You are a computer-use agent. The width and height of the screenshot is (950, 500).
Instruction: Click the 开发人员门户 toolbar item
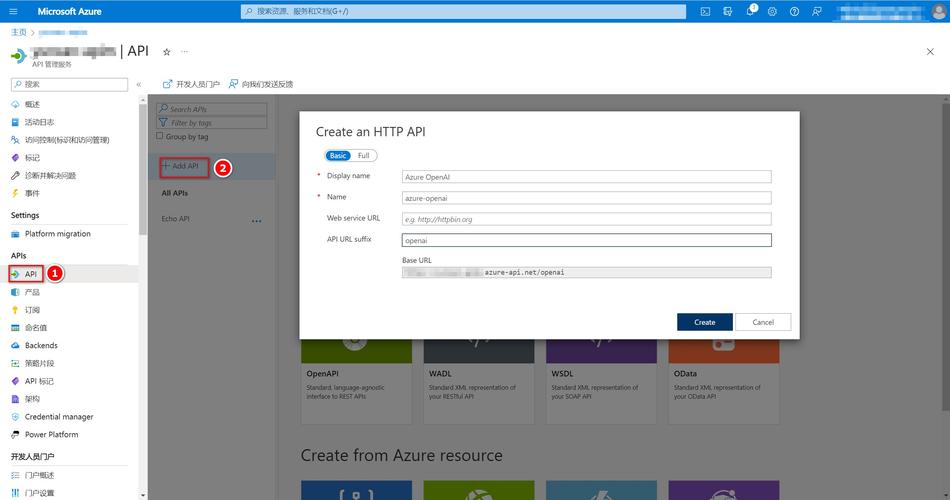point(191,84)
